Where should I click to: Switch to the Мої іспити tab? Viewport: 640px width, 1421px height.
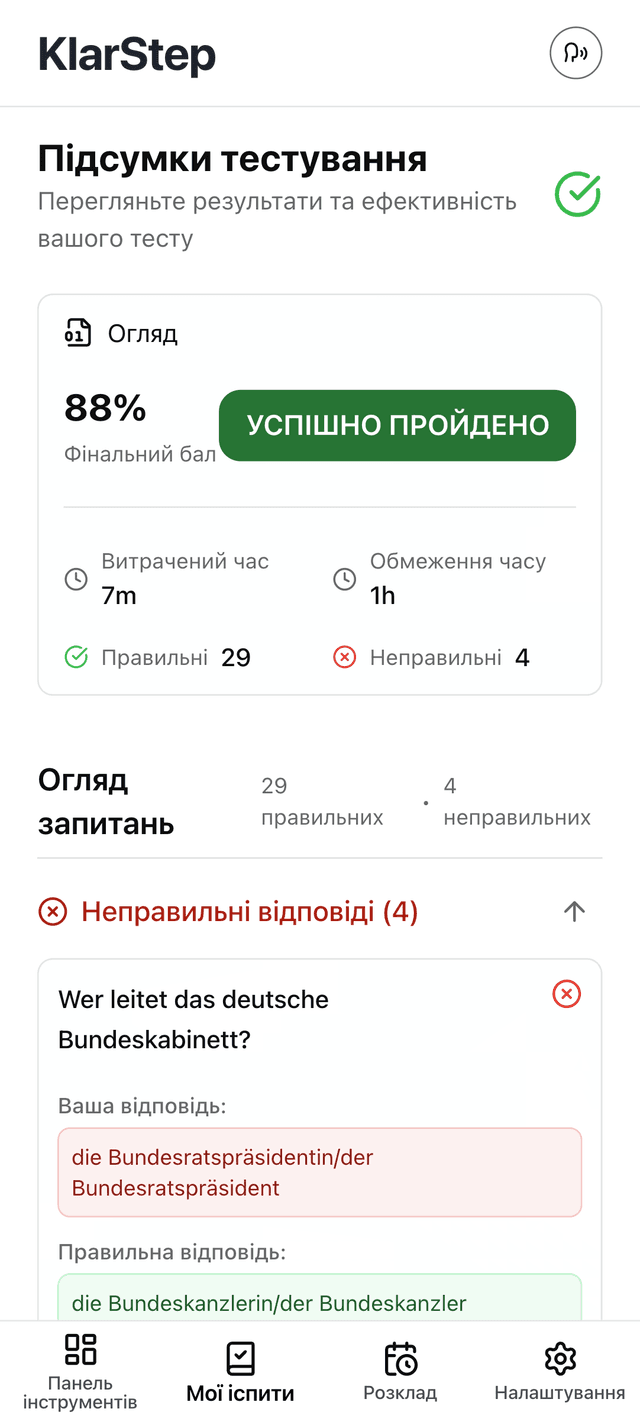pyautogui.click(x=240, y=1370)
